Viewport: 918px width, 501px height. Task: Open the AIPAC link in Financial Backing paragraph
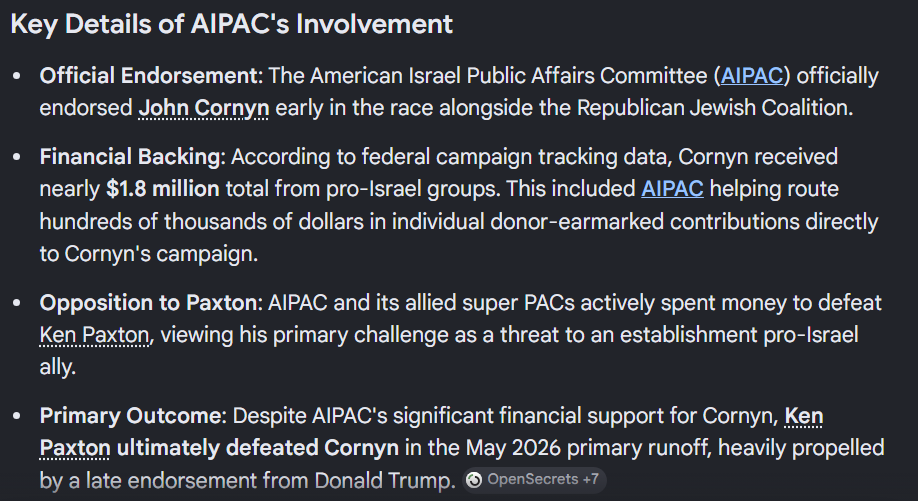[x=672, y=189]
